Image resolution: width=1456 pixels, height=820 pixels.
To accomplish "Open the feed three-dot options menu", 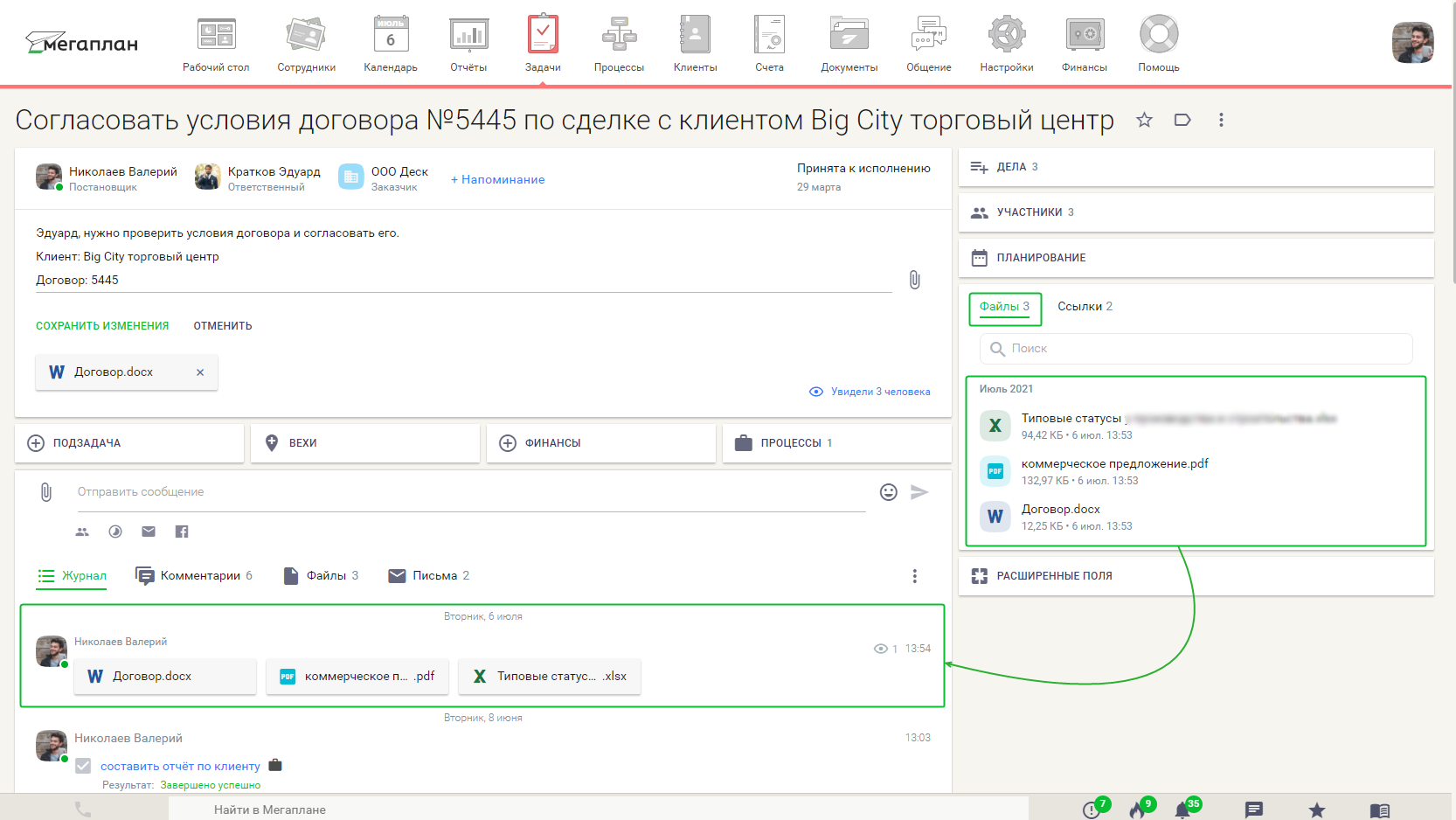I will [x=915, y=576].
